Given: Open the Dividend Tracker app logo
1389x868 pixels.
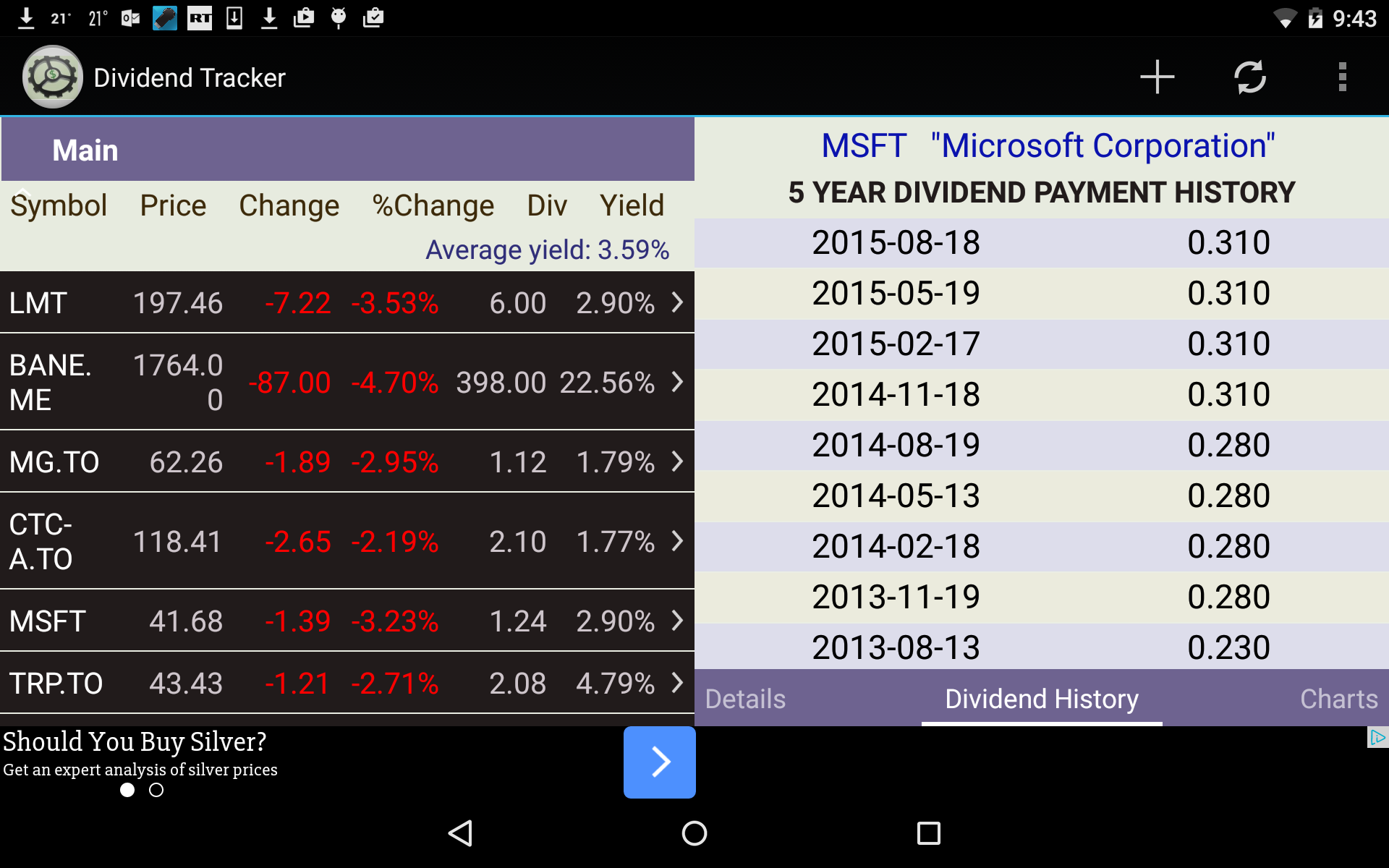Looking at the screenshot, I should tap(51, 76).
